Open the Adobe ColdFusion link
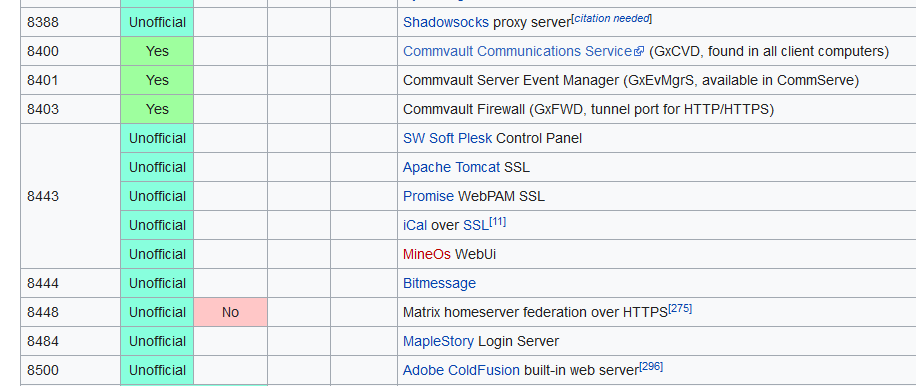Viewport: 916px width, 386px height. pos(461,370)
